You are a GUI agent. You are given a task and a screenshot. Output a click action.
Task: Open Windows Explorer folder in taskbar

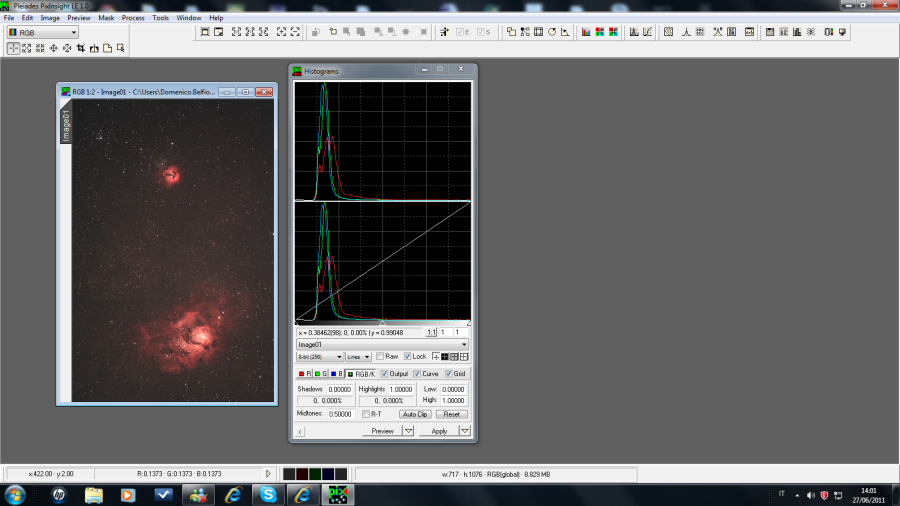(94, 495)
